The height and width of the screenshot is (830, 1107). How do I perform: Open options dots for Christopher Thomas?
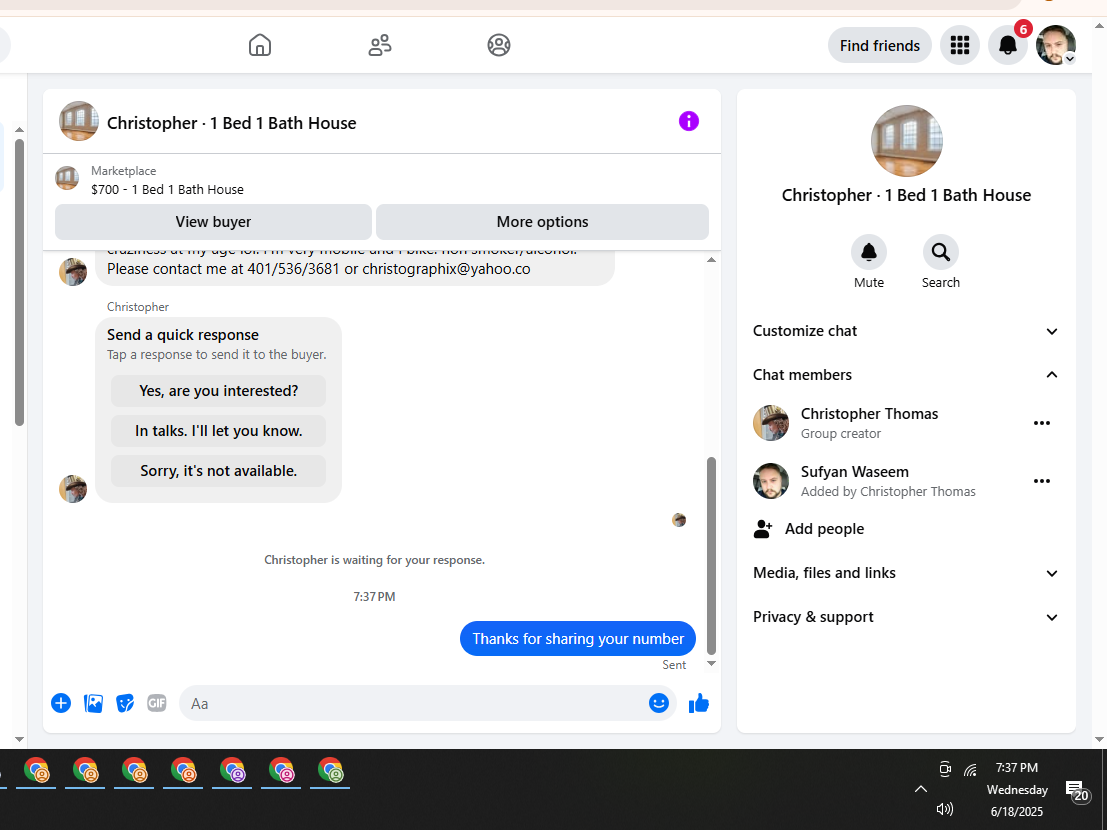[1042, 423]
